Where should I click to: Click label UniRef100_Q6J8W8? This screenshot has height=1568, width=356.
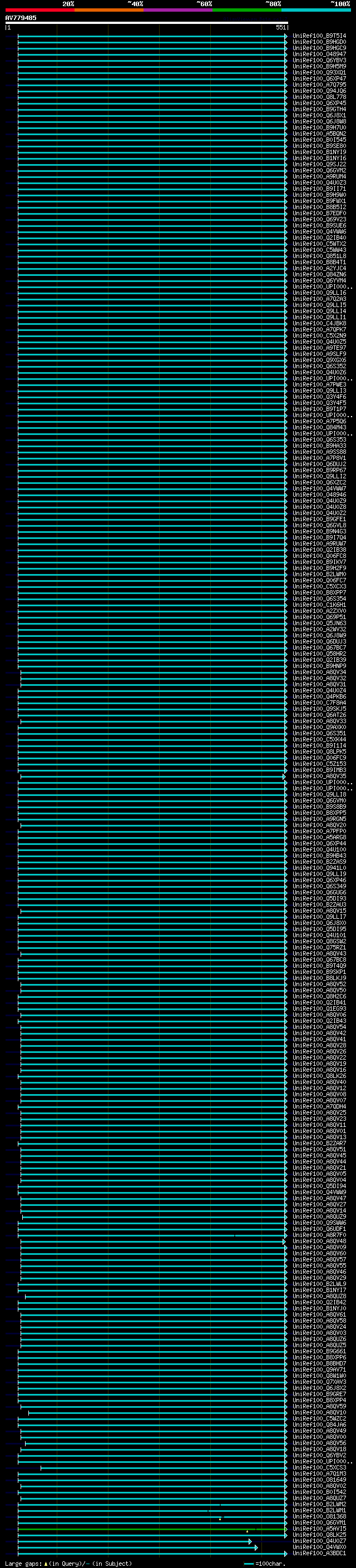click(x=319, y=121)
